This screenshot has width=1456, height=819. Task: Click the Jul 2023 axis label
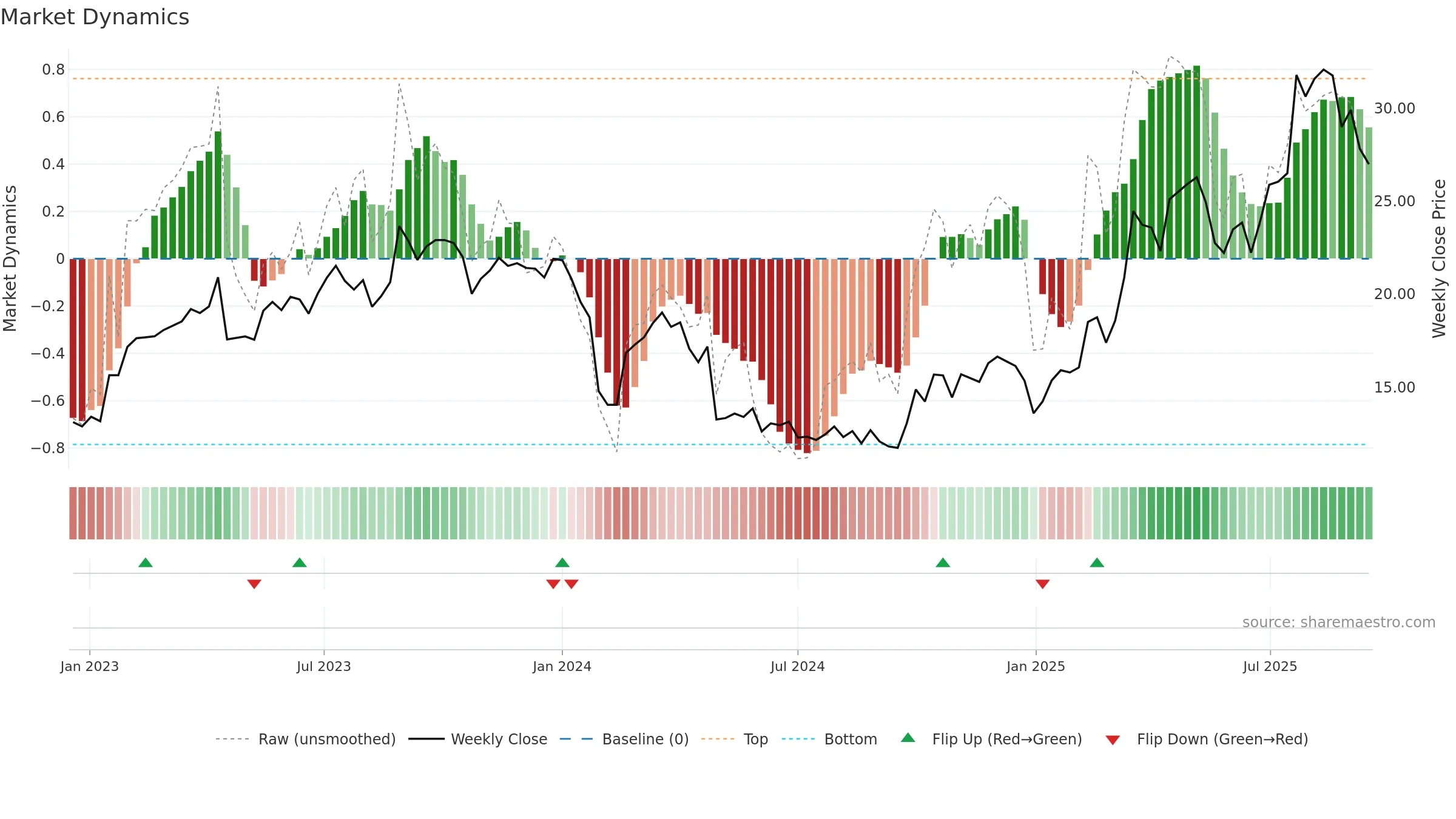pyautogui.click(x=324, y=666)
